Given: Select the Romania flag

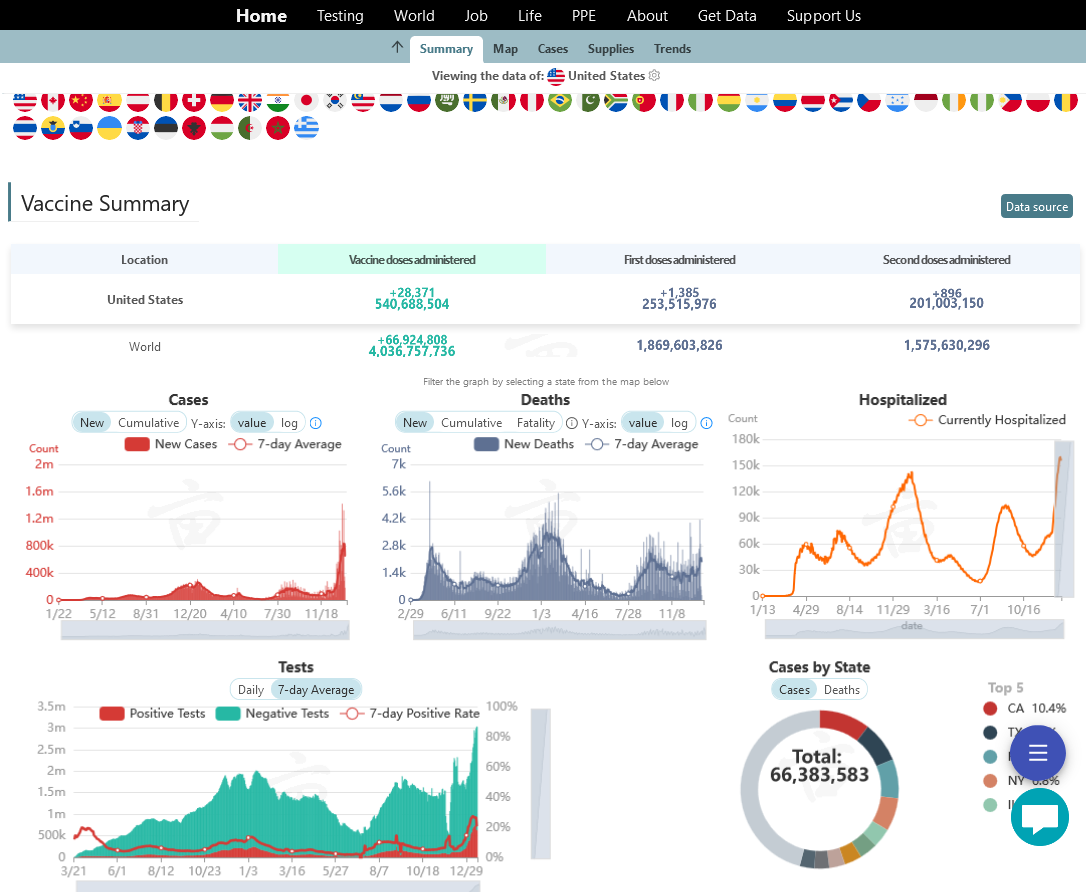Looking at the screenshot, I should pos(1066,101).
